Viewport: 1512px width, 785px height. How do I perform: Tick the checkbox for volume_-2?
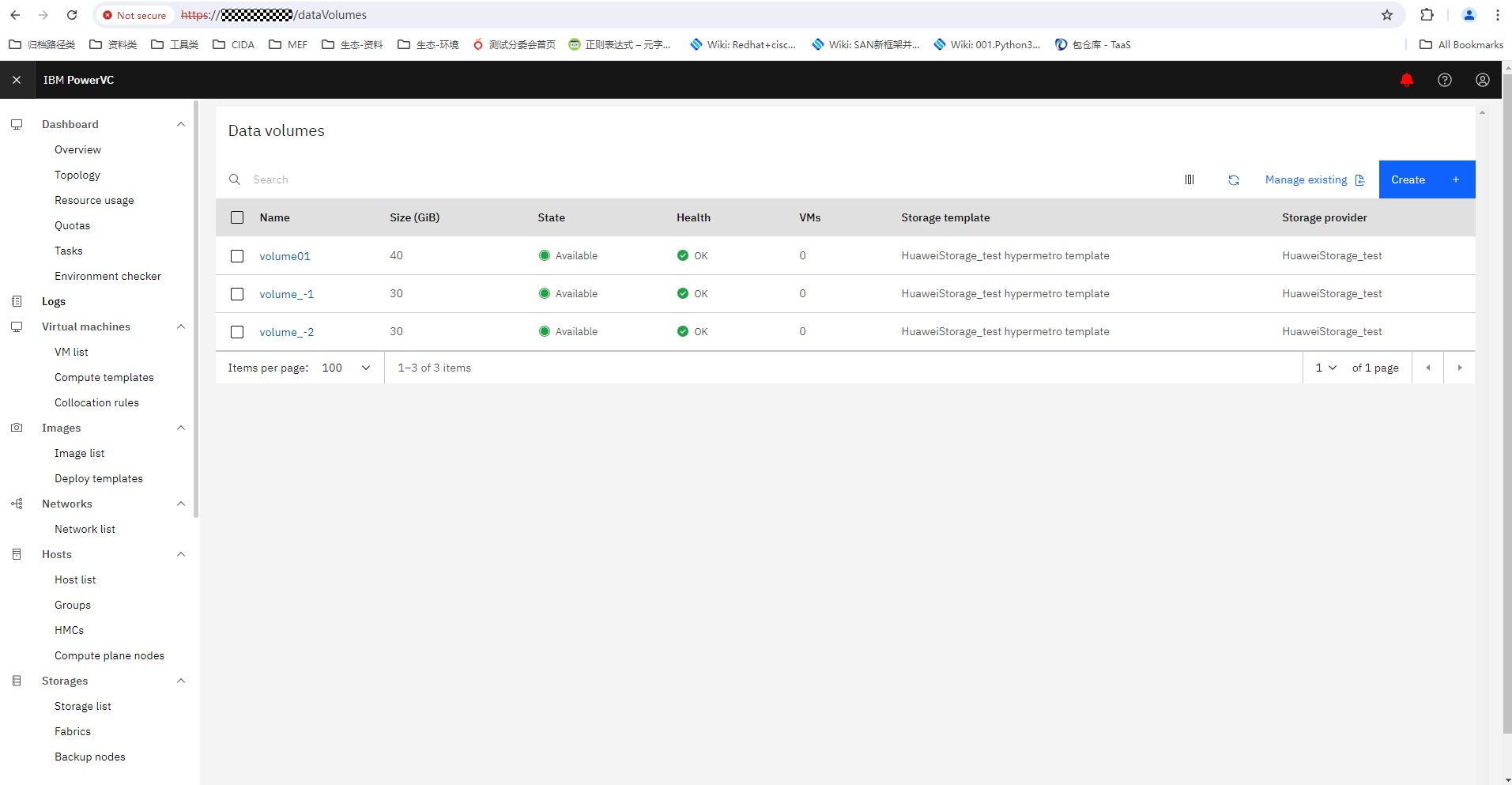pos(237,331)
